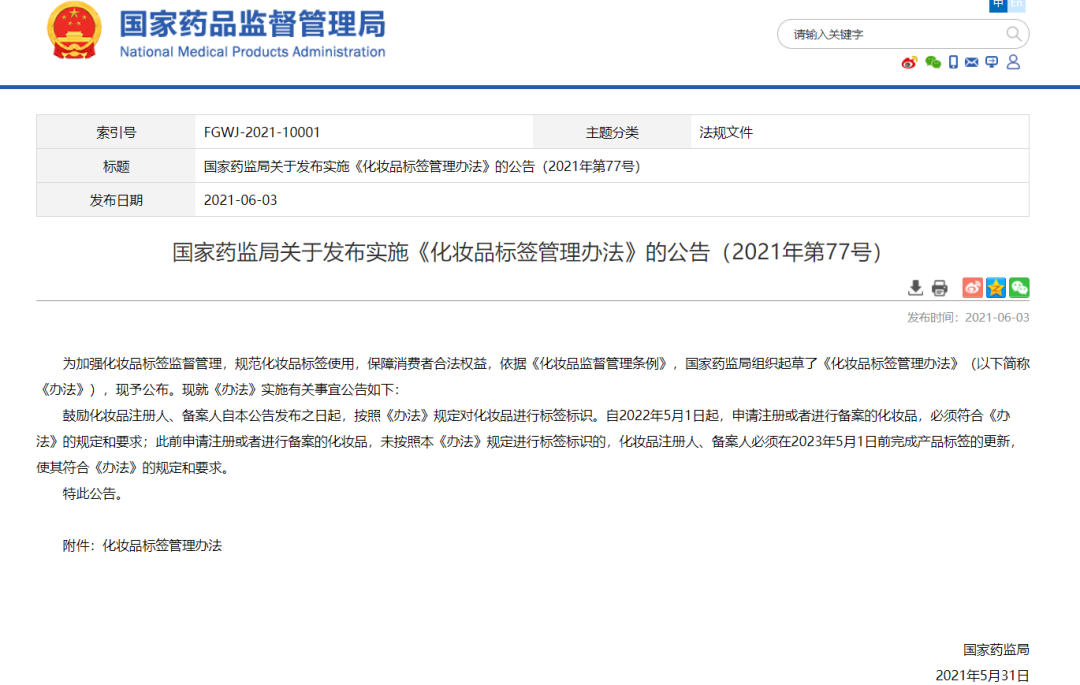Switch language to 中 (Chinese)
Viewport: 1080px width, 685px height.
pos(998,5)
